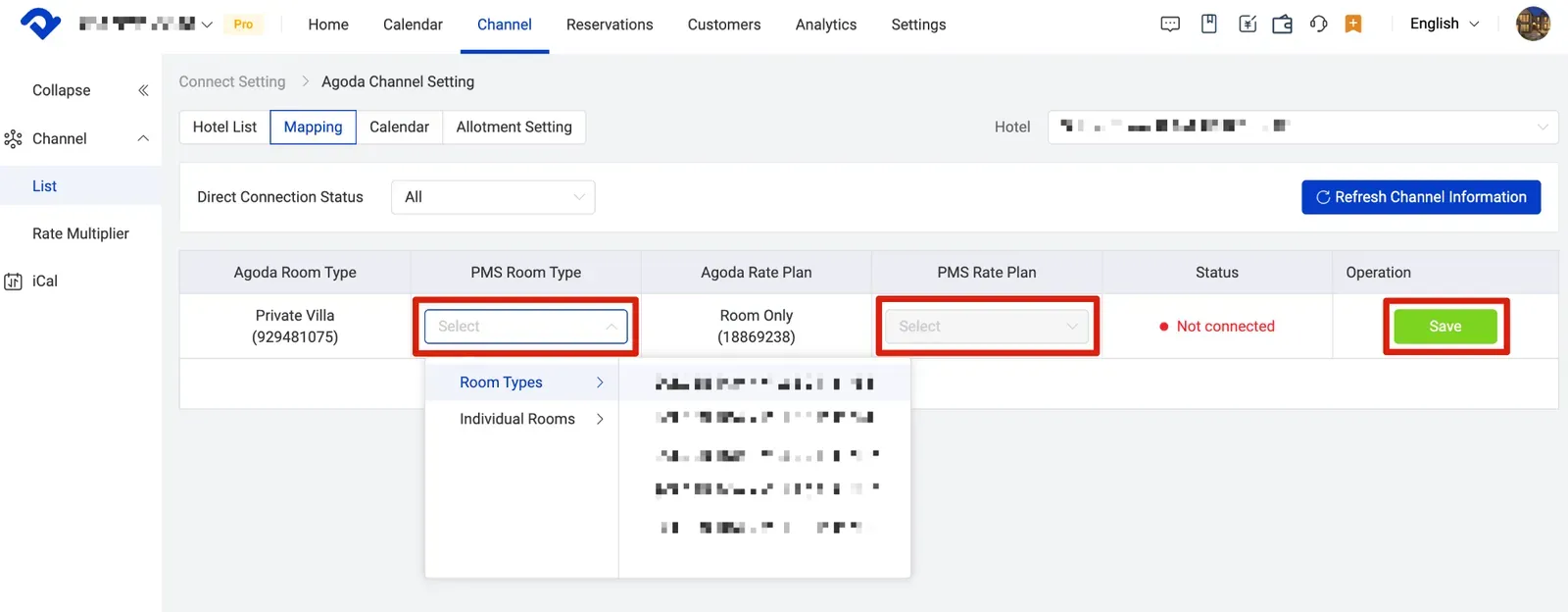Open the Hotel selector dropdown
This screenshot has width=1568, height=612.
[x=1302, y=127]
